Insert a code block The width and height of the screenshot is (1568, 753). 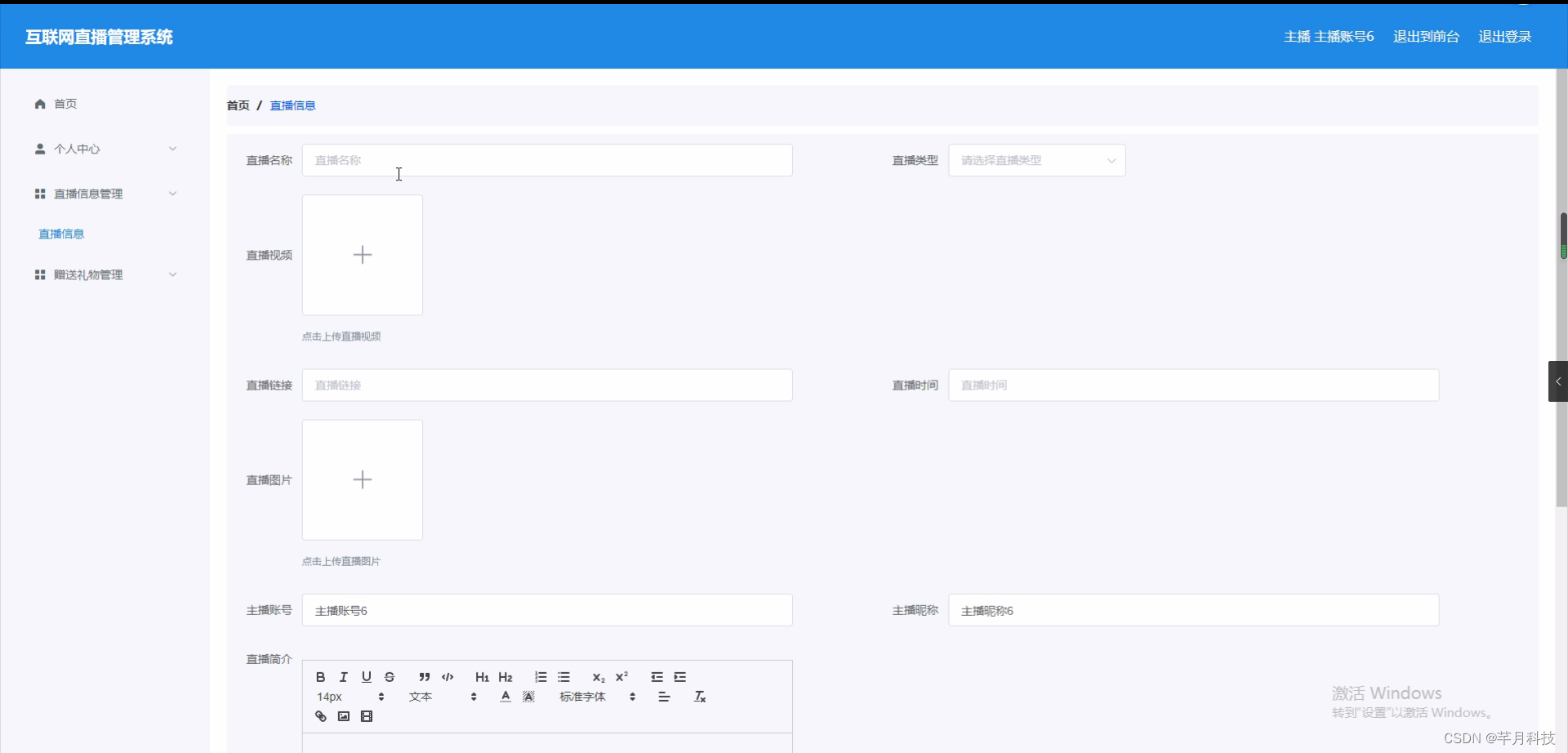(x=447, y=676)
